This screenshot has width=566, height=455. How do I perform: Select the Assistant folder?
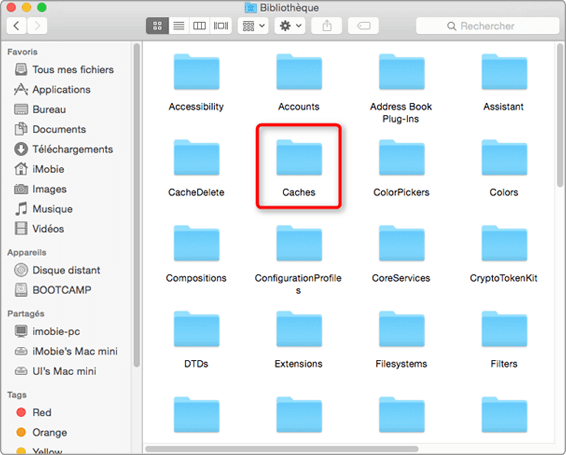point(504,82)
